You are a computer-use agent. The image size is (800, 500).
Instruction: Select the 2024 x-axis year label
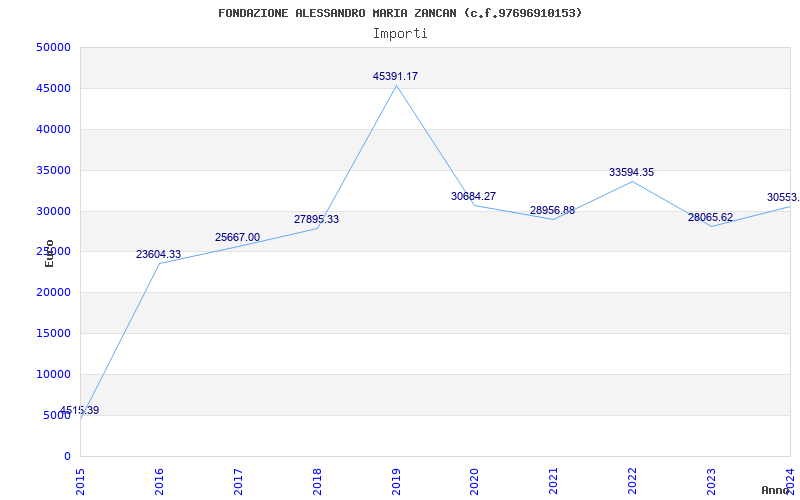790,481
